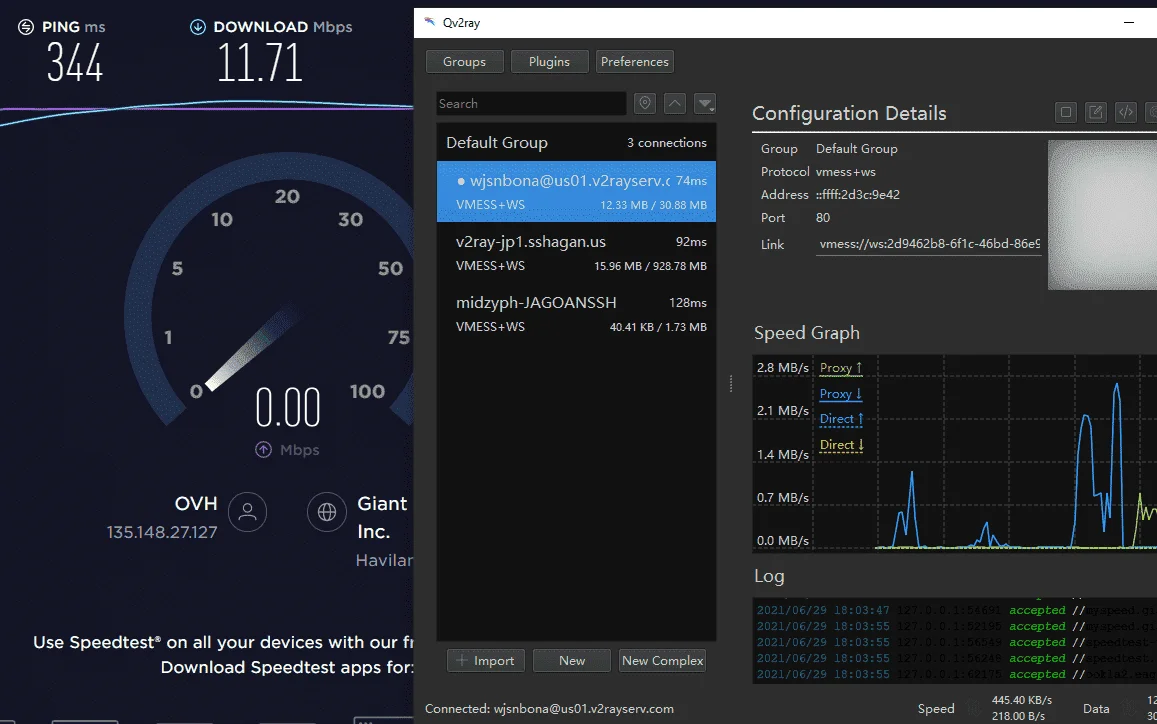Image resolution: width=1157 pixels, height=724 pixels.
Task: Click the Giant Inc. provider name
Action: click(382, 517)
